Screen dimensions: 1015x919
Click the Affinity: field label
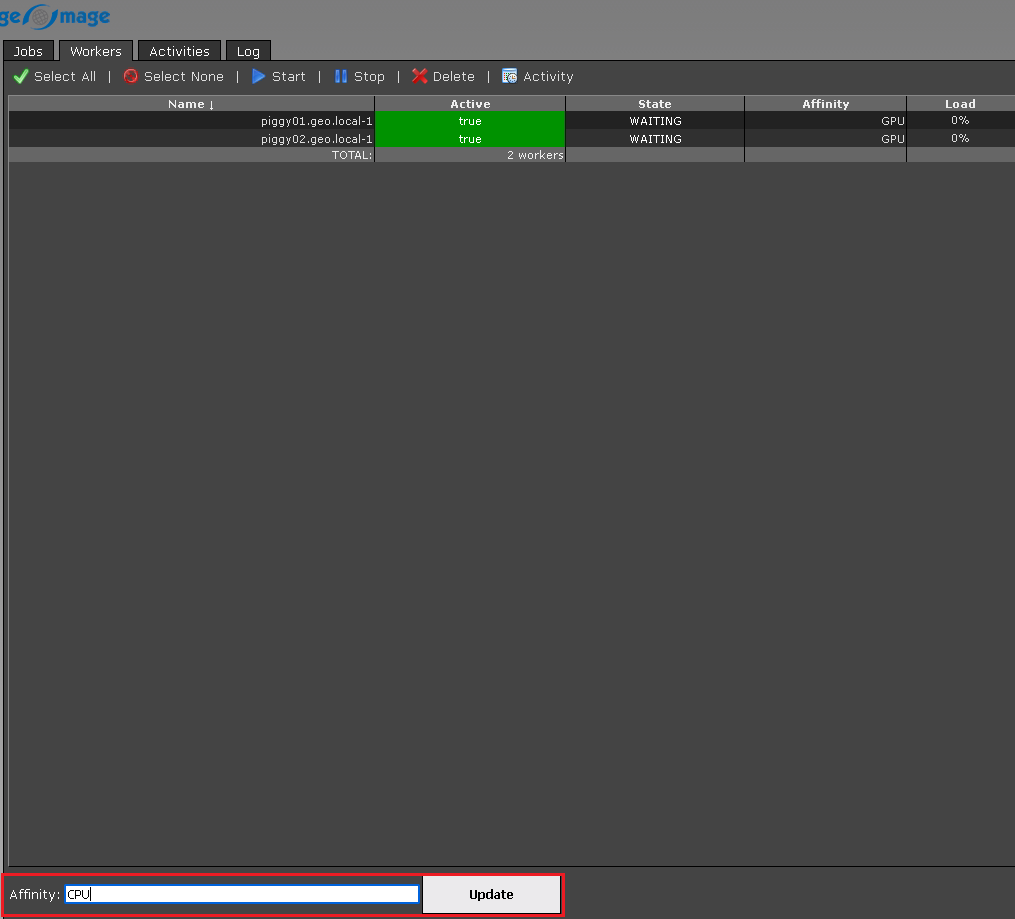click(x=34, y=894)
